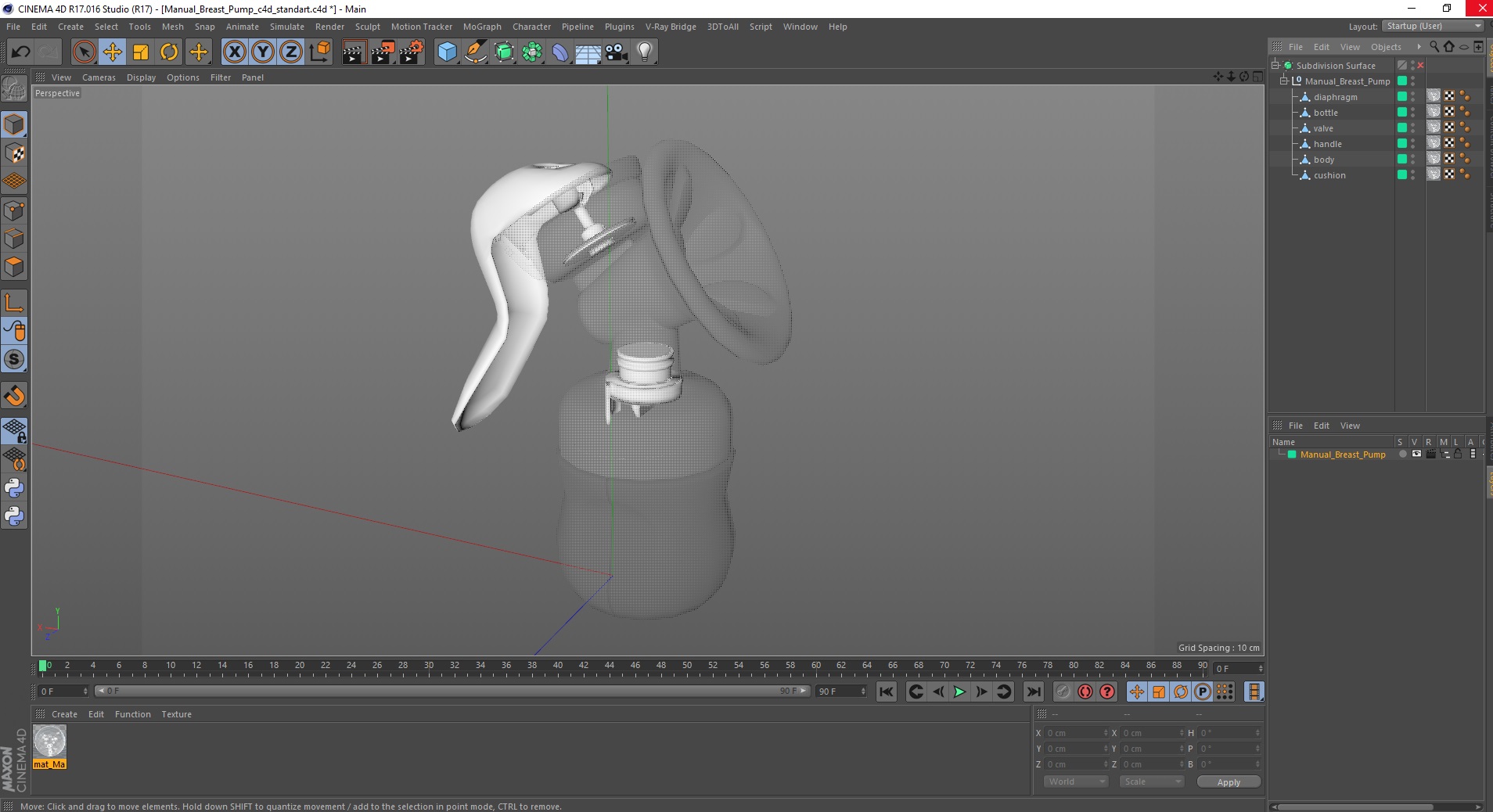
Task: Click the timeline range slider bar
Action: click(451, 691)
